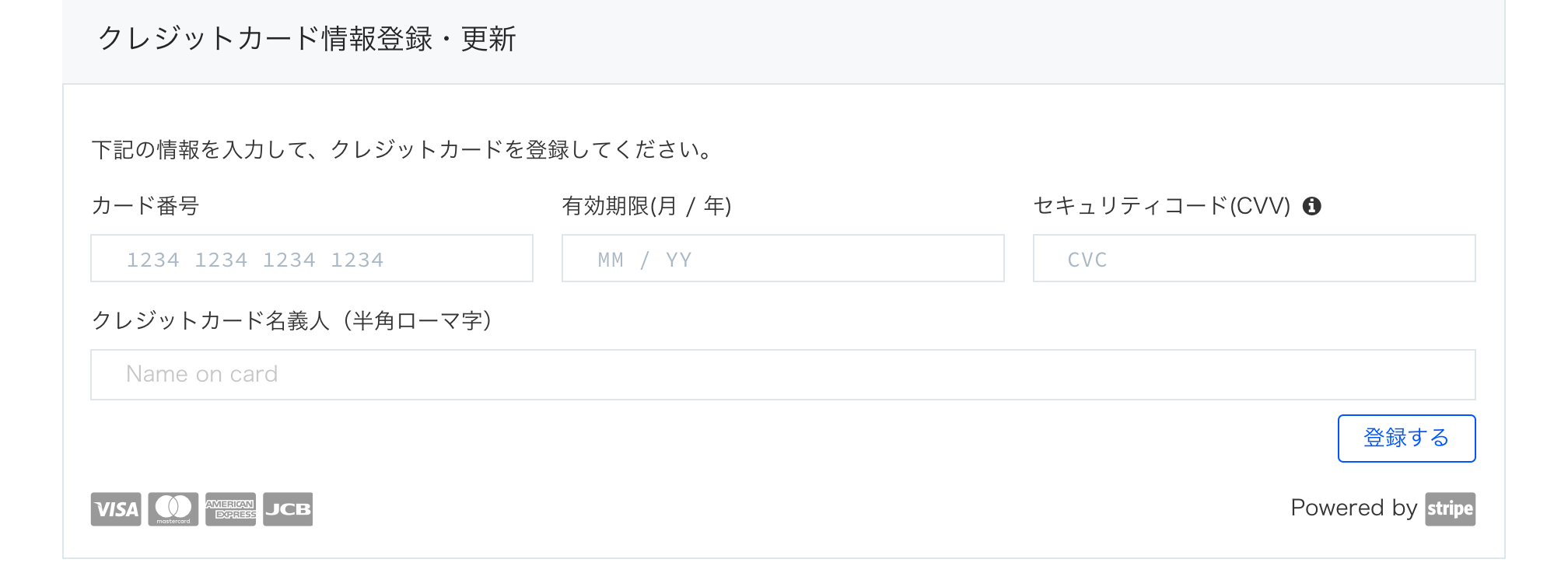The height and width of the screenshot is (573, 1568).
Task: Click the Powered by text
Action: [1354, 508]
